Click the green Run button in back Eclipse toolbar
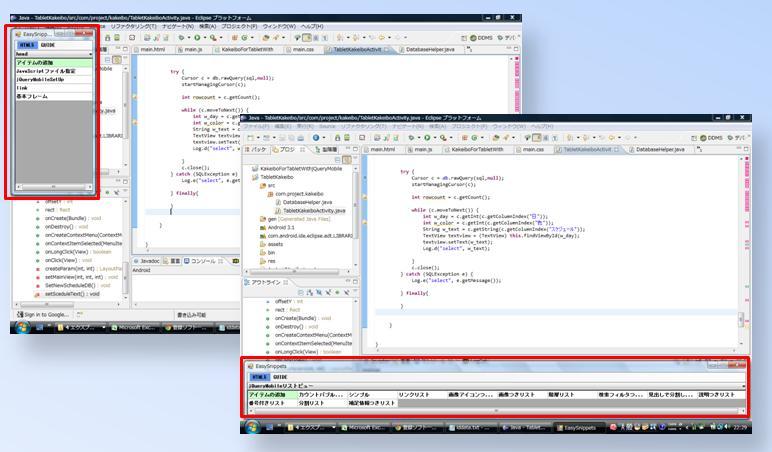 pyautogui.click(x=196, y=38)
